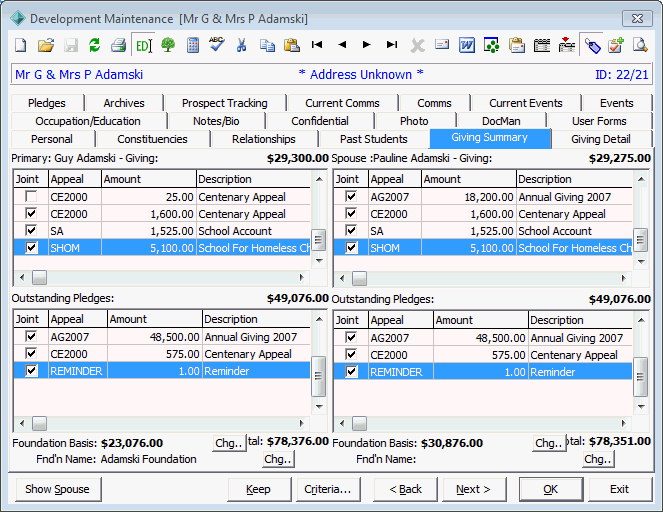Toggle the ED edit mode icon
The image size is (663, 512).
tap(143, 45)
